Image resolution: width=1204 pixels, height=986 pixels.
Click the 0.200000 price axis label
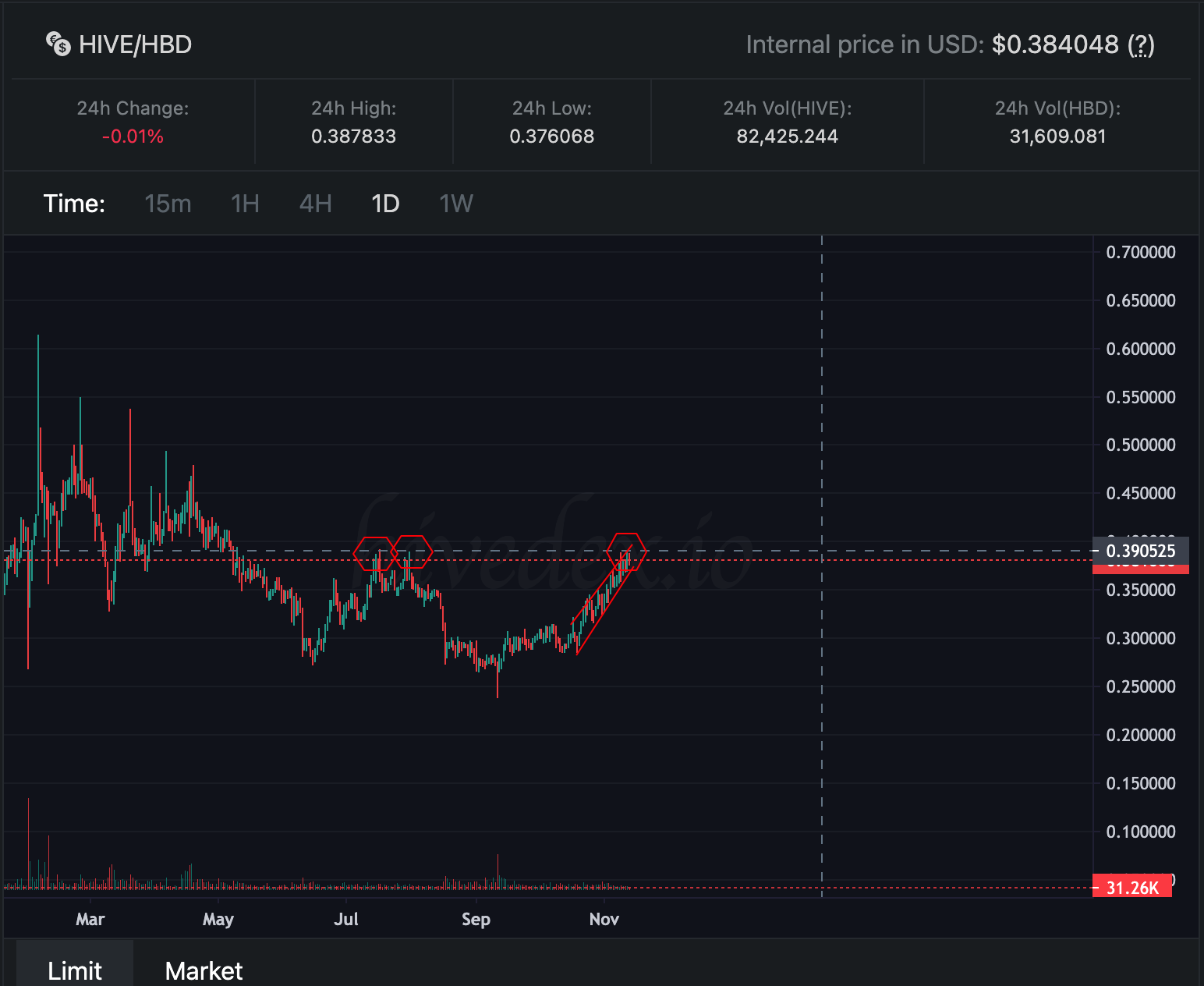click(x=1141, y=735)
